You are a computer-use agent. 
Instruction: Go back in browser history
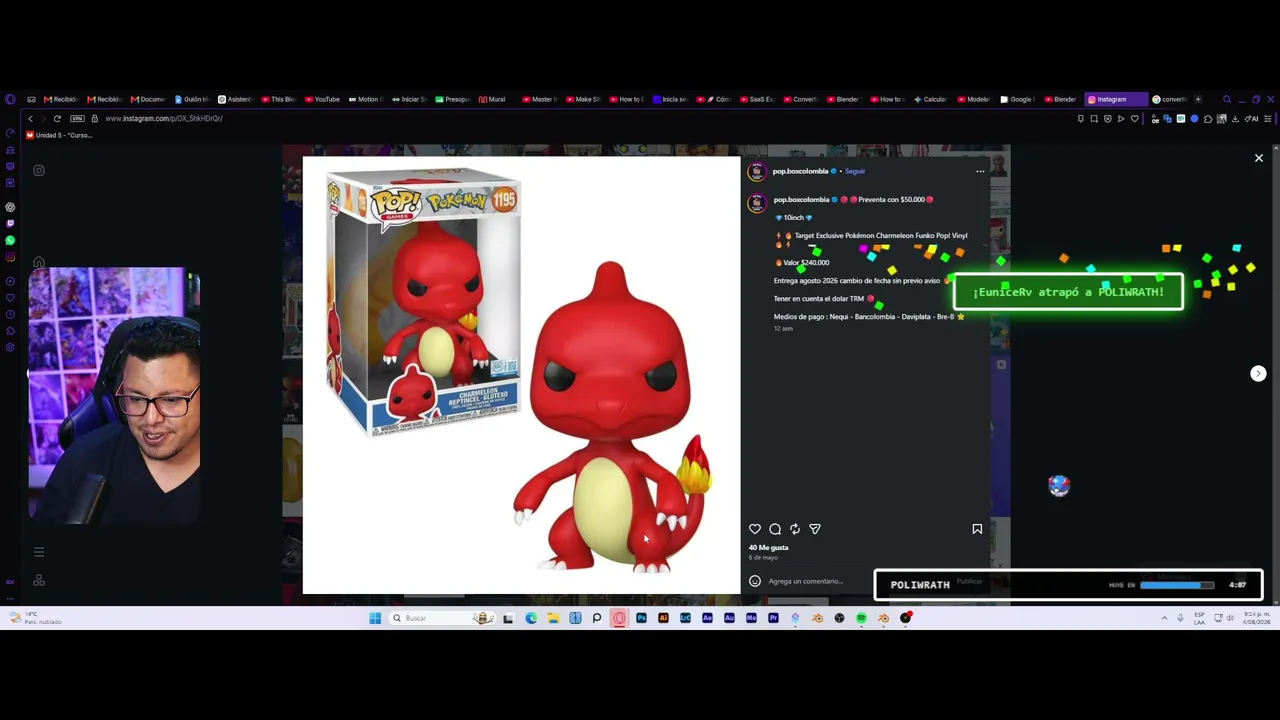(x=30, y=118)
